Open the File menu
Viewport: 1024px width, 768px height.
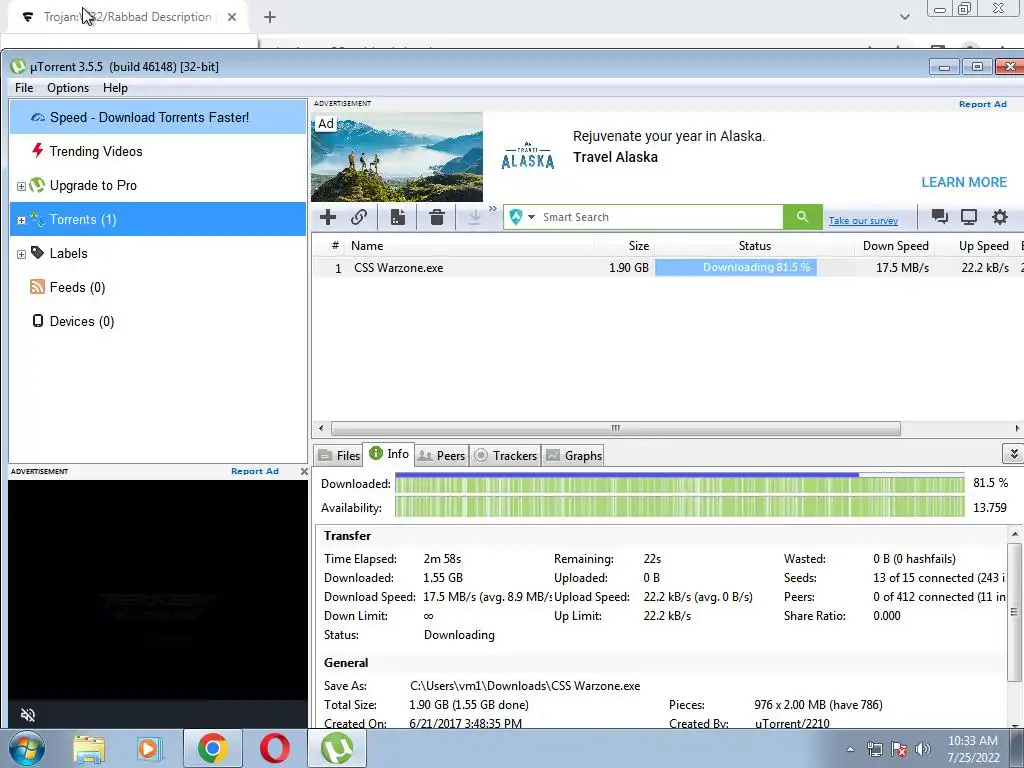point(24,88)
